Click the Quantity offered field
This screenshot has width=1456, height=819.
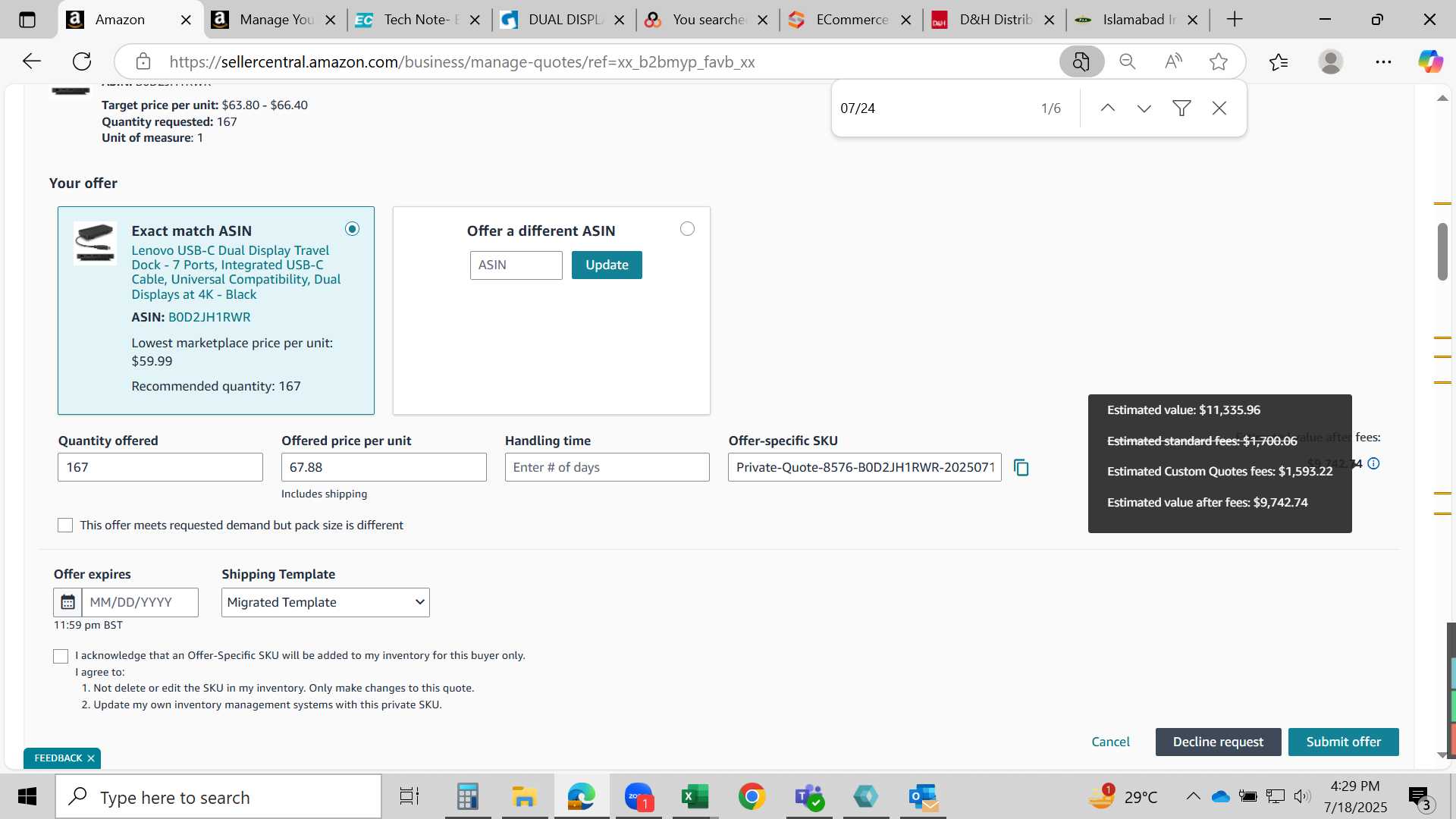pyautogui.click(x=160, y=467)
